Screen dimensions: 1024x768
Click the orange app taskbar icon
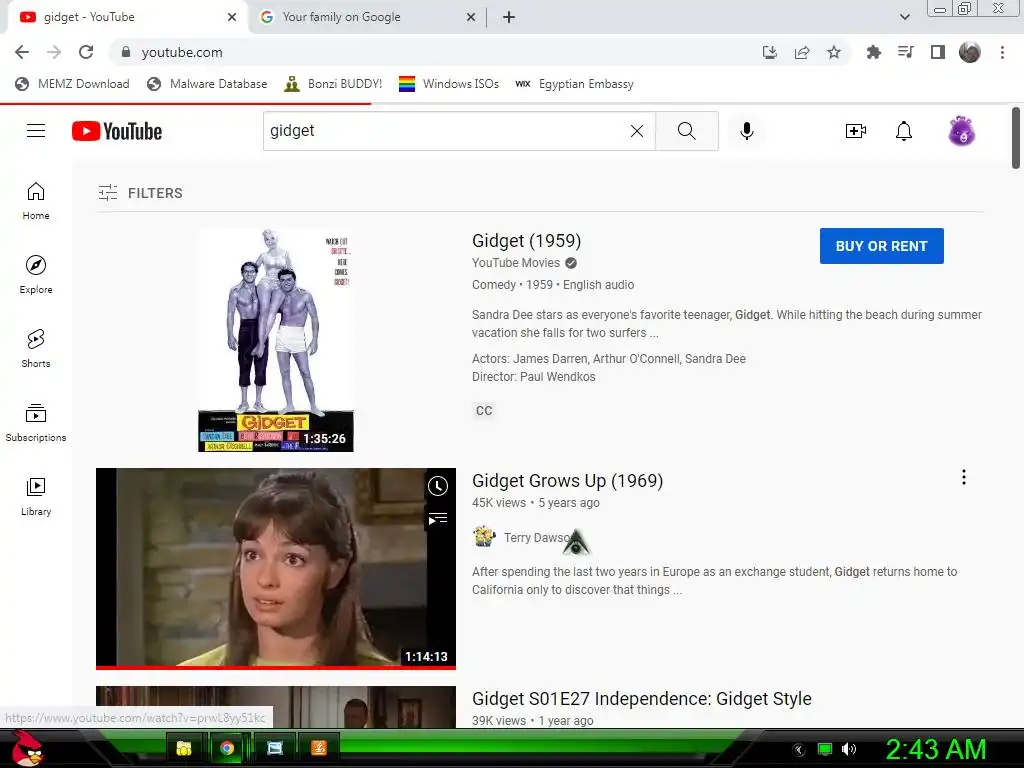point(319,748)
